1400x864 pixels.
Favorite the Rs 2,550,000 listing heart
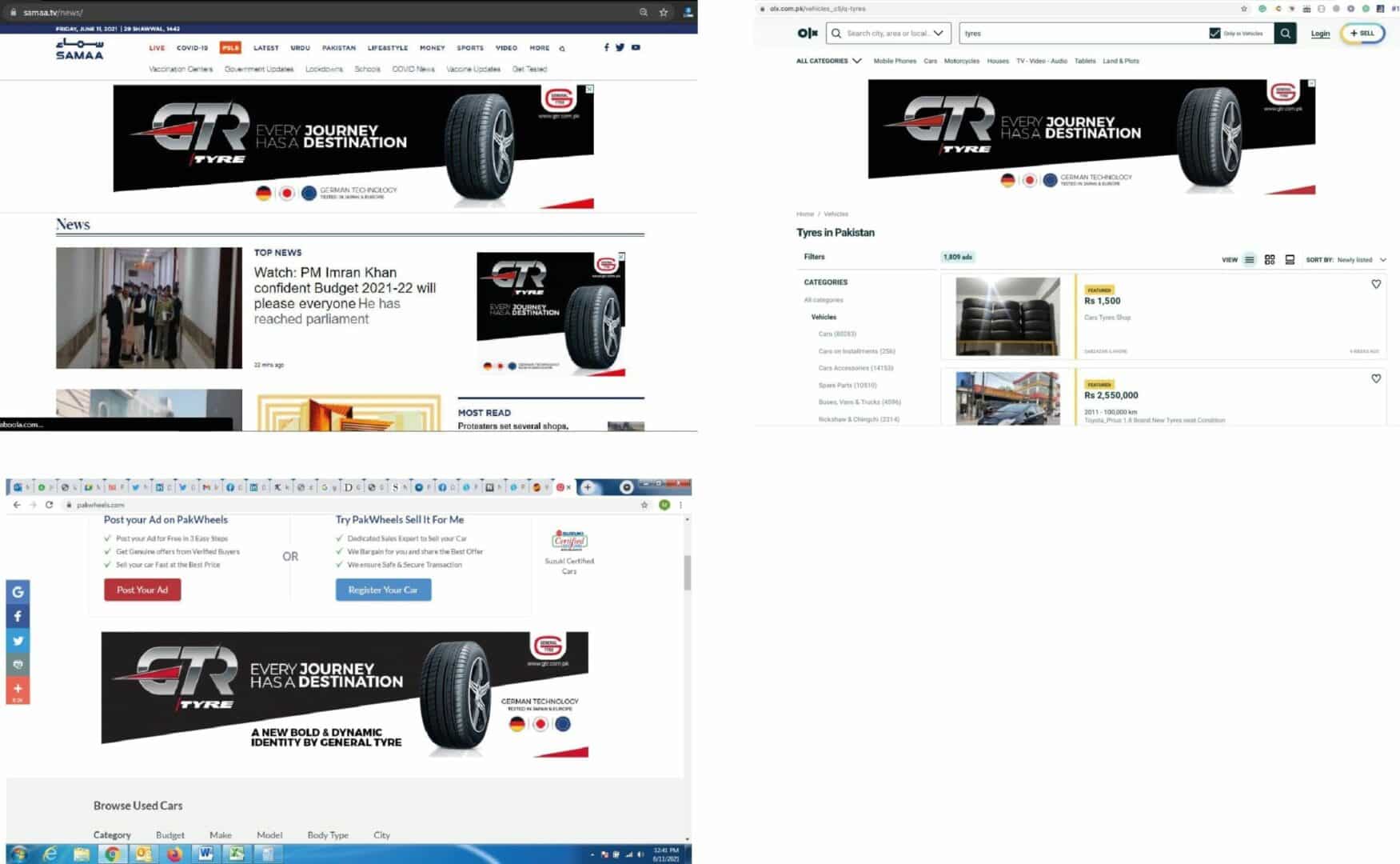1376,378
